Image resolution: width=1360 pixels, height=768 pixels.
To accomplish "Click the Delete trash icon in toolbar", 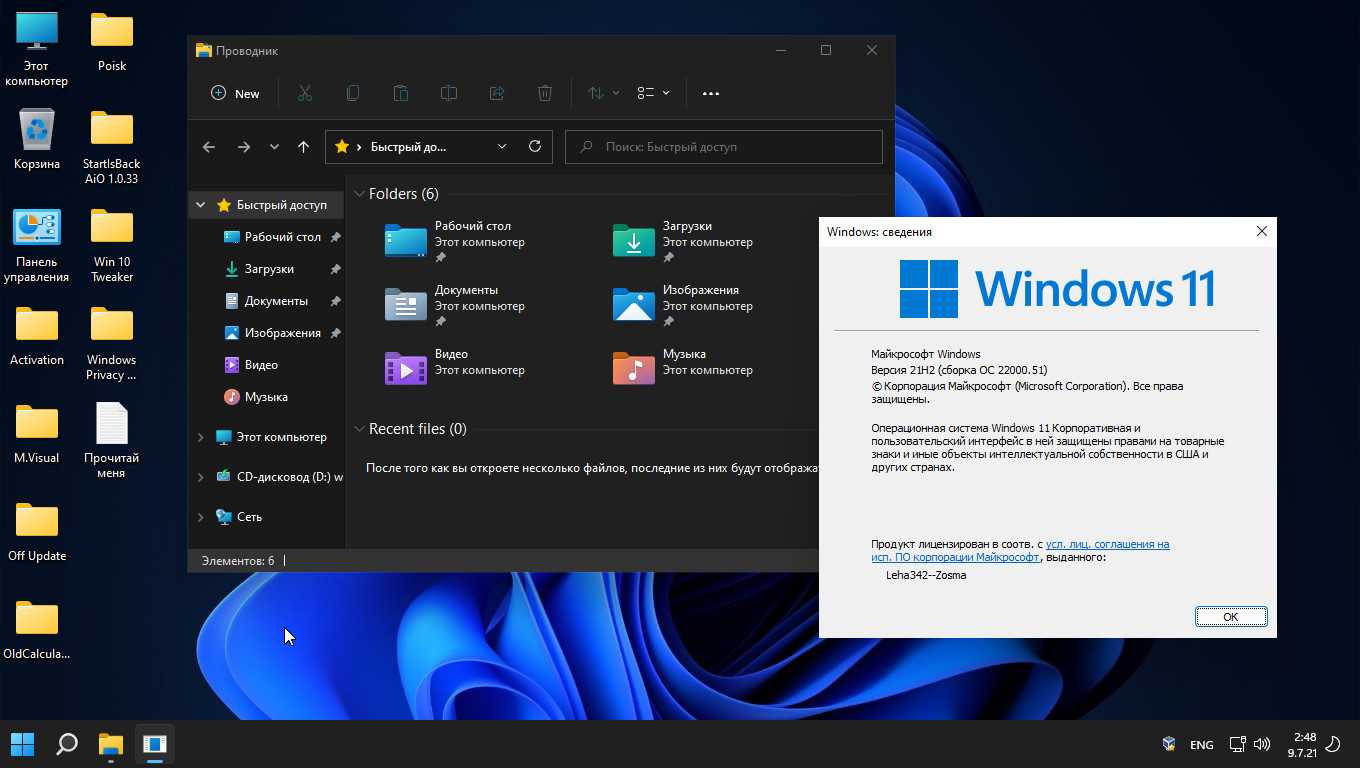I will (x=545, y=93).
